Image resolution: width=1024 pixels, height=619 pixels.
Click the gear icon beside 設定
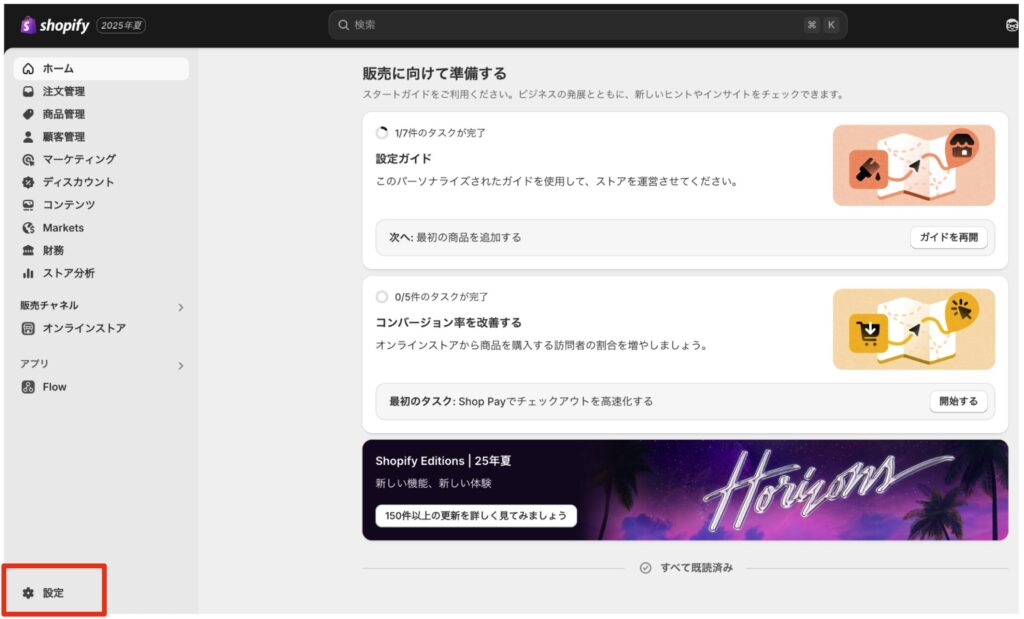28,593
